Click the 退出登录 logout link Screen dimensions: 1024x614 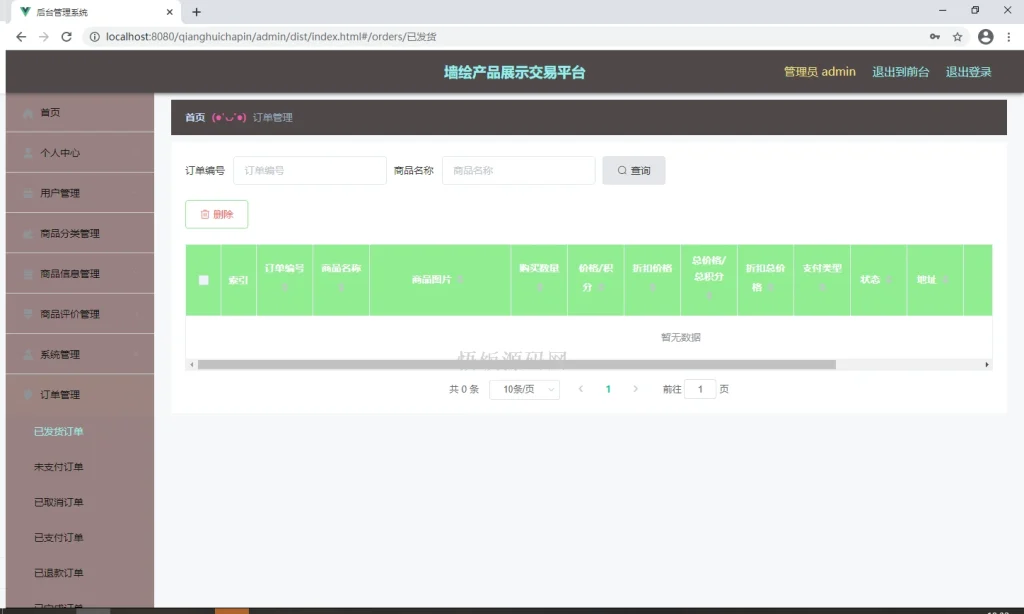pyautogui.click(x=968, y=72)
